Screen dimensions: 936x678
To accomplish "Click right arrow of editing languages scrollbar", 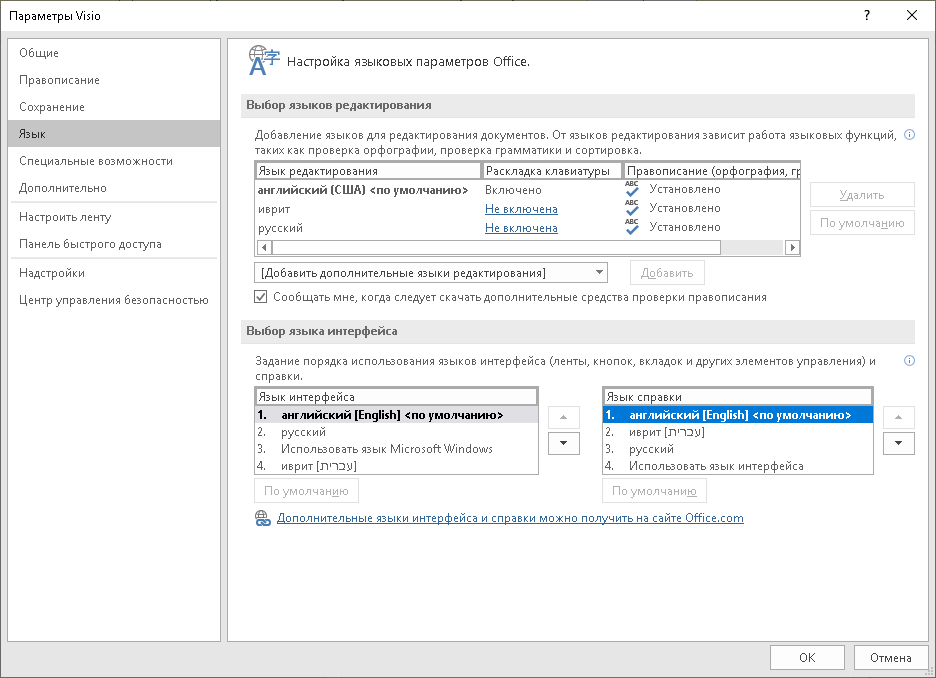I will [792, 247].
